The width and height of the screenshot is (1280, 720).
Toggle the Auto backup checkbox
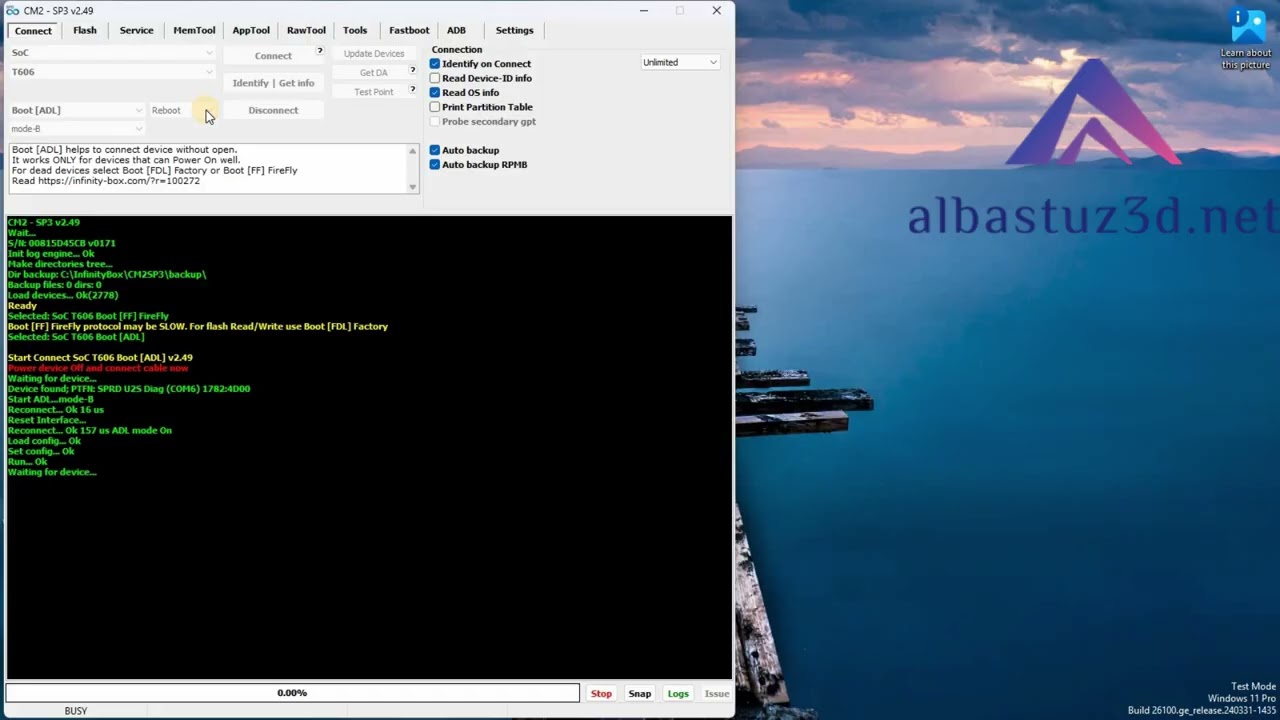point(435,150)
